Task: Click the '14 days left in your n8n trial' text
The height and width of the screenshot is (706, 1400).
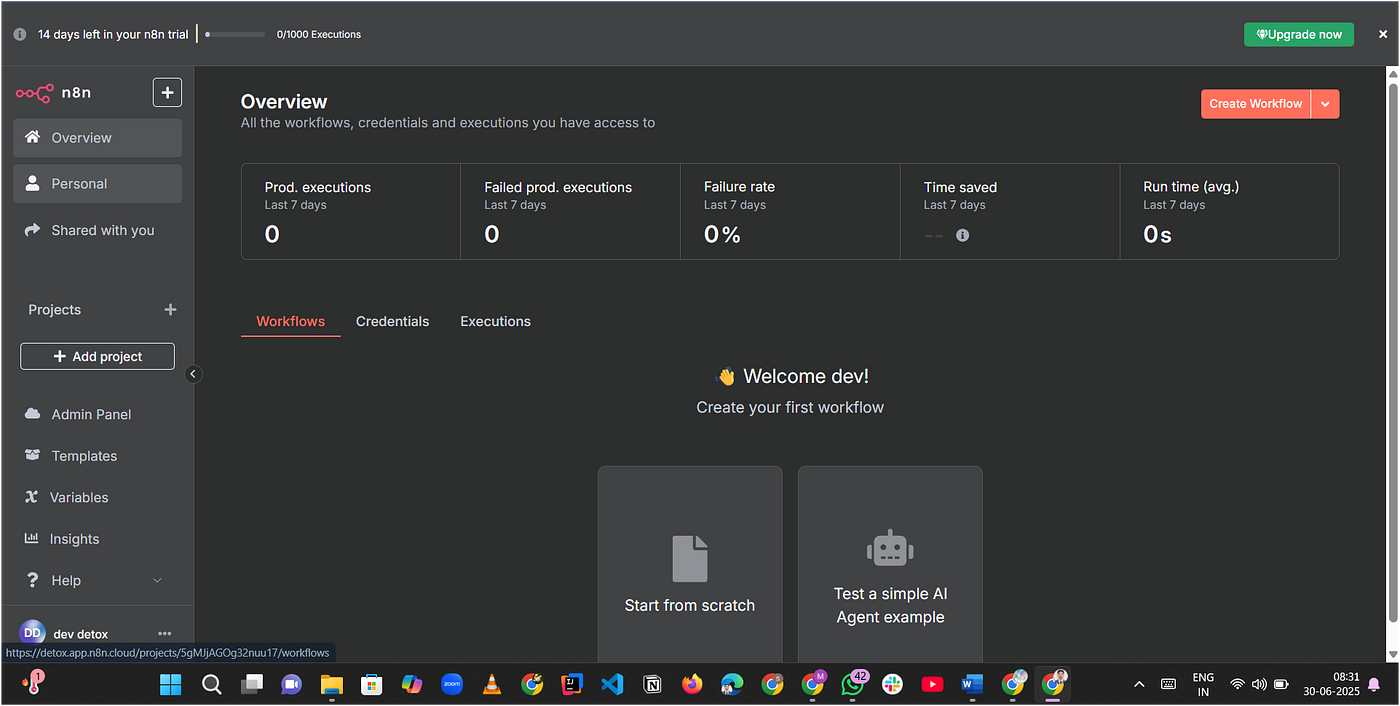Action: pos(113,34)
